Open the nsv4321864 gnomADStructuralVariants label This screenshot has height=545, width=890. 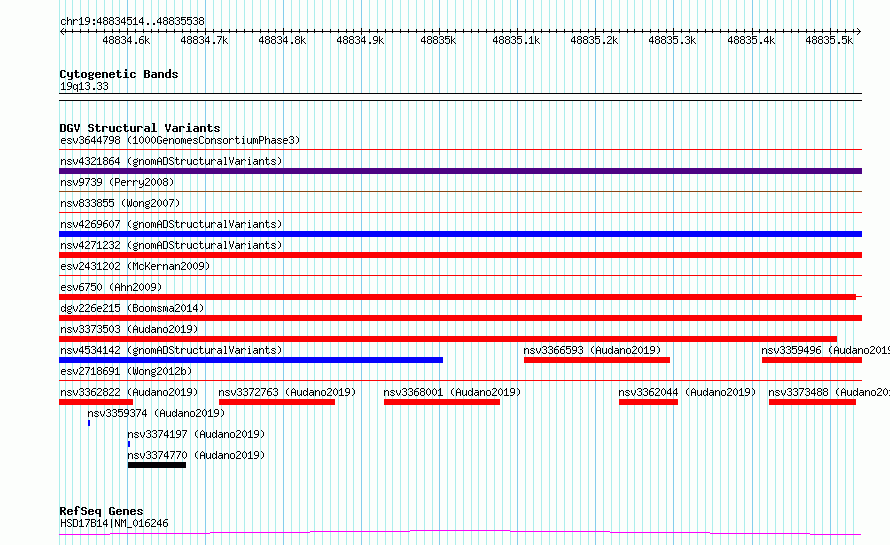click(x=171, y=161)
